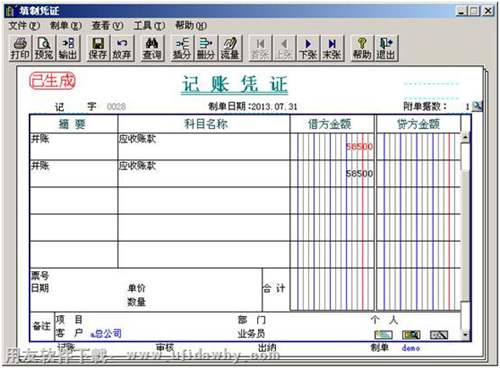500x368 pixels.
Task: Click the 已生成 red stamp
Action: point(53,81)
